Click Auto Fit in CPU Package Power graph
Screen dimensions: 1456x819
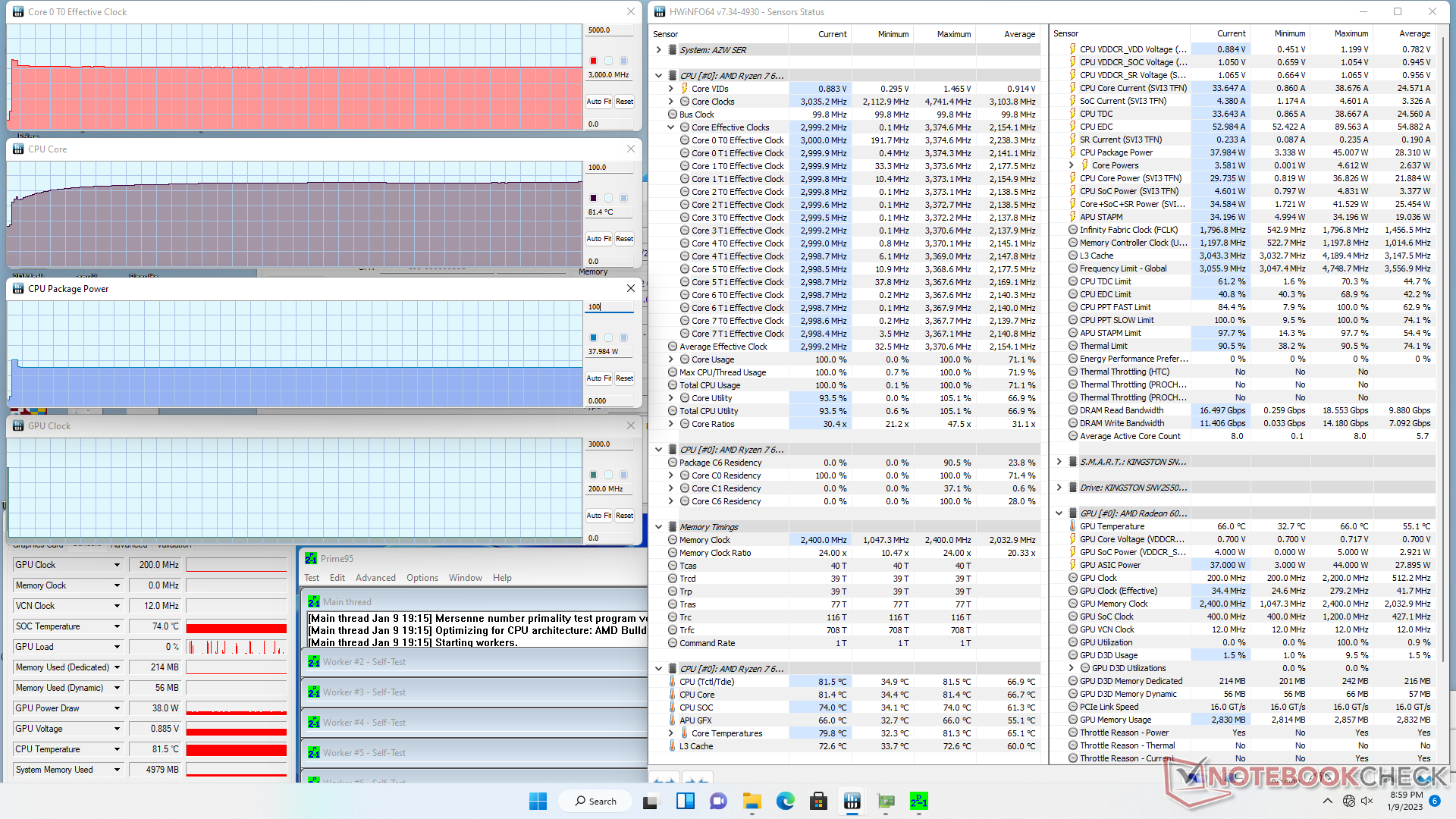click(598, 378)
